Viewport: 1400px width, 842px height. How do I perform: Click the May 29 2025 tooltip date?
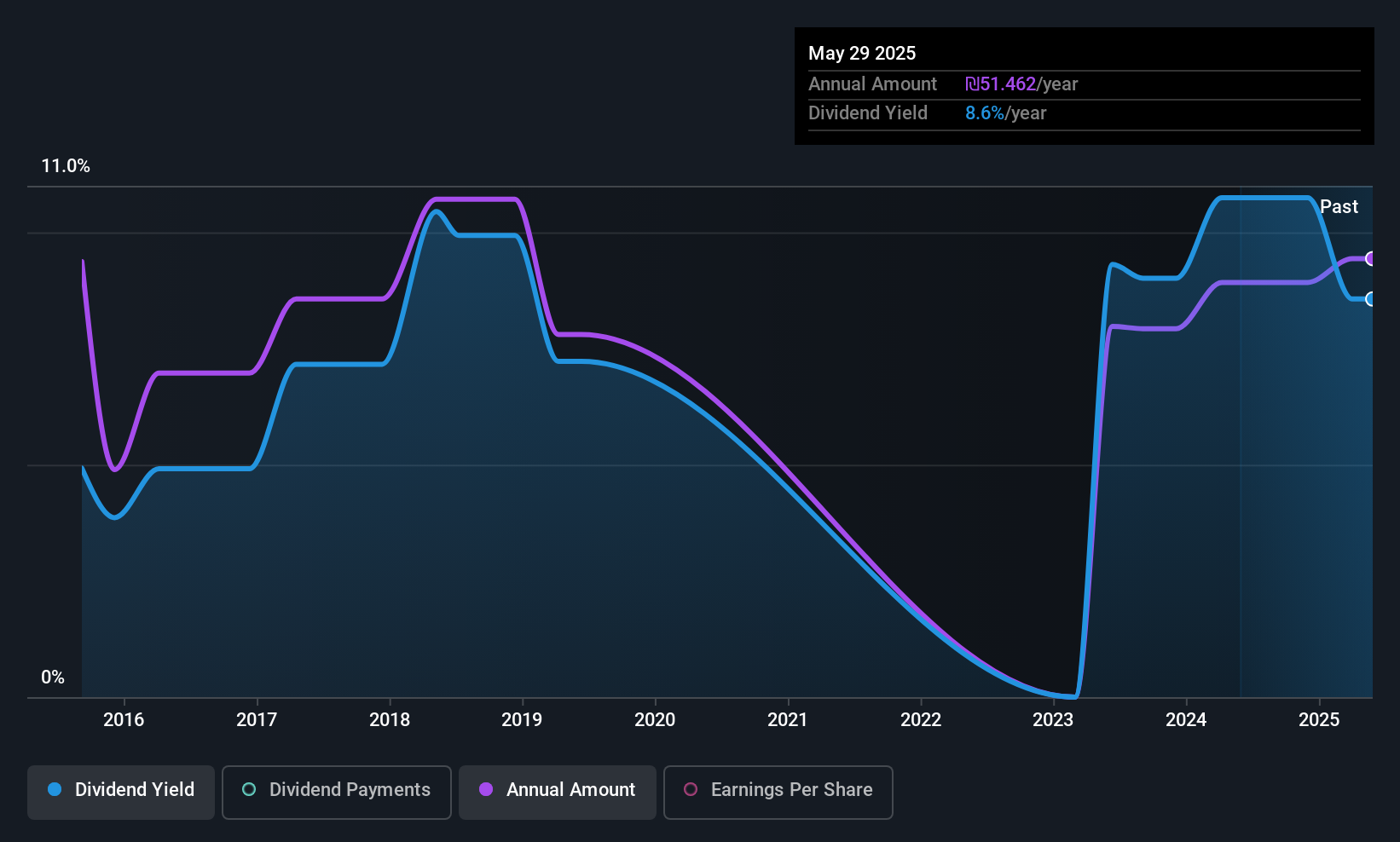tap(862, 53)
